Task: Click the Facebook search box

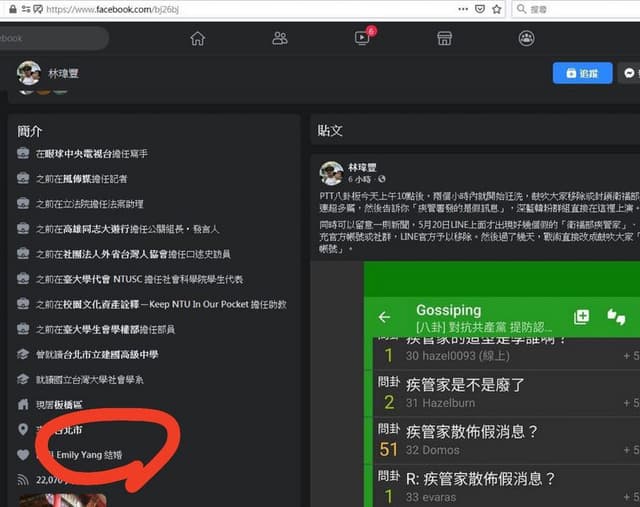Action: tap(53, 38)
